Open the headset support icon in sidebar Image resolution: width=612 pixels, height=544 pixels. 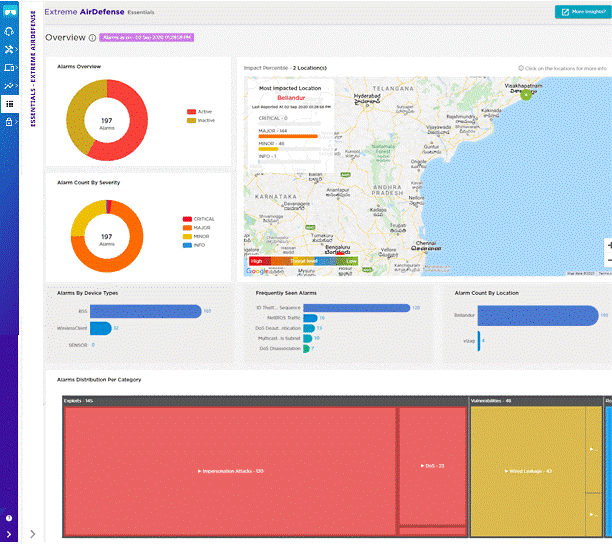(x=9, y=30)
